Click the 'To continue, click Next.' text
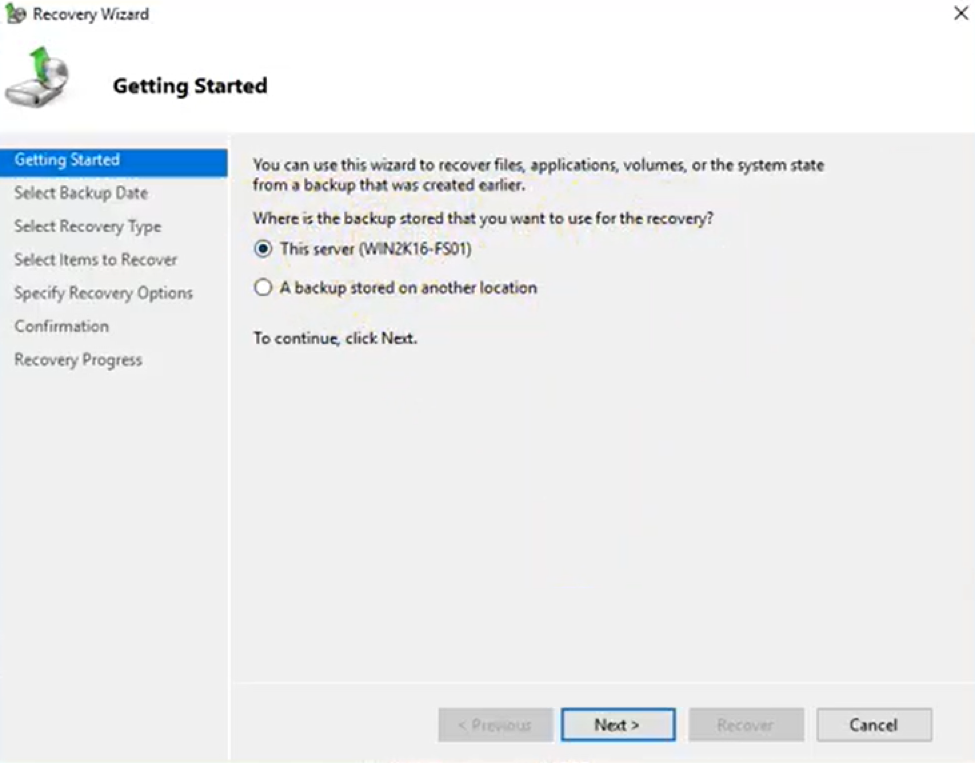Image resolution: width=977 pixels, height=764 pixels. click(x=335, y=338)
